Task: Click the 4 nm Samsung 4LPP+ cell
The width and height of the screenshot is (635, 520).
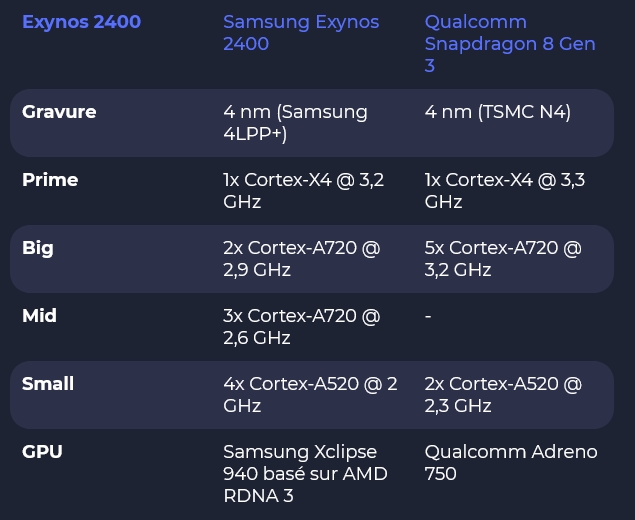Action: point(295,123)
